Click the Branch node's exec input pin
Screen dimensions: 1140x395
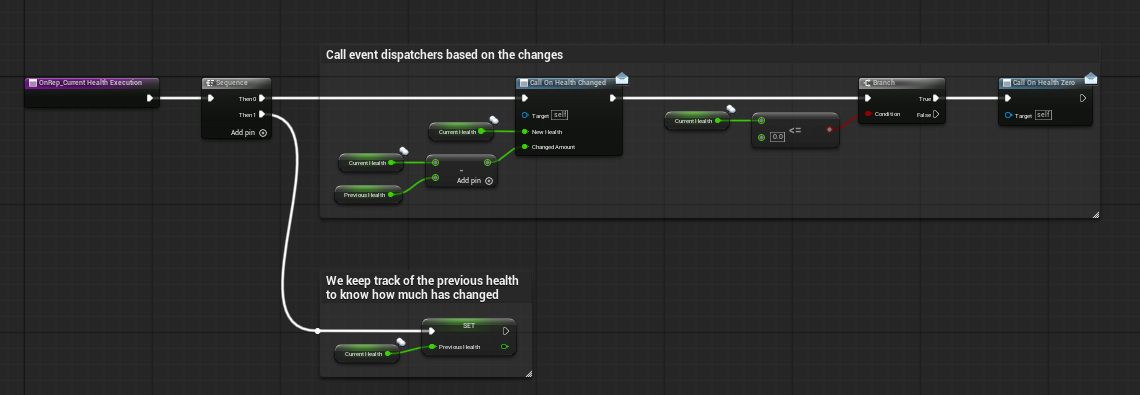click(x=867, y=98)
